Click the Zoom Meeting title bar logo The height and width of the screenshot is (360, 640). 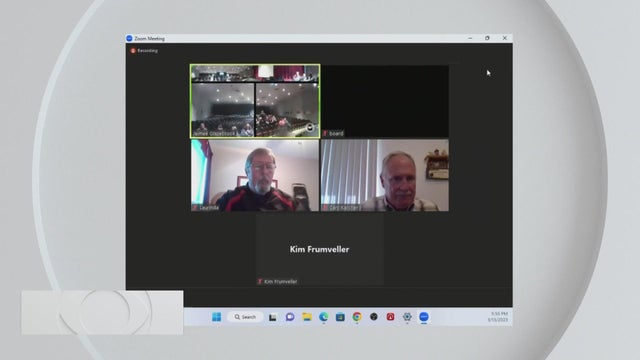[x=129, y=38]
